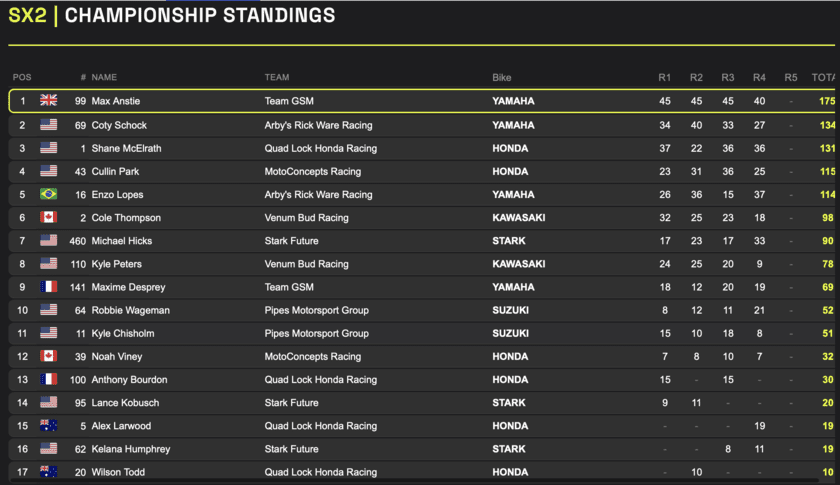Click Australia flag beside Alex Larwood
Viewport: 840px width, 485px height.
tap(48, 426)
